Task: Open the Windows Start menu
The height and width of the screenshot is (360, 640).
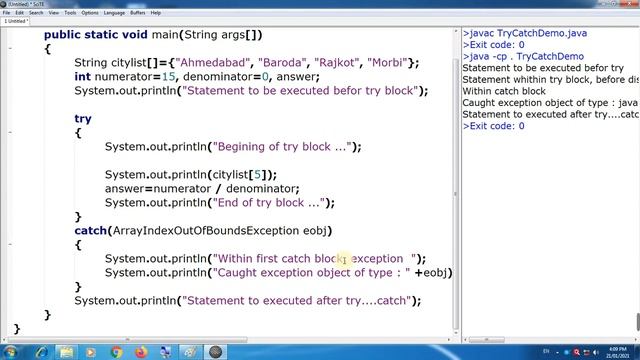Action: pyautogui.click(x=10, y=352)
